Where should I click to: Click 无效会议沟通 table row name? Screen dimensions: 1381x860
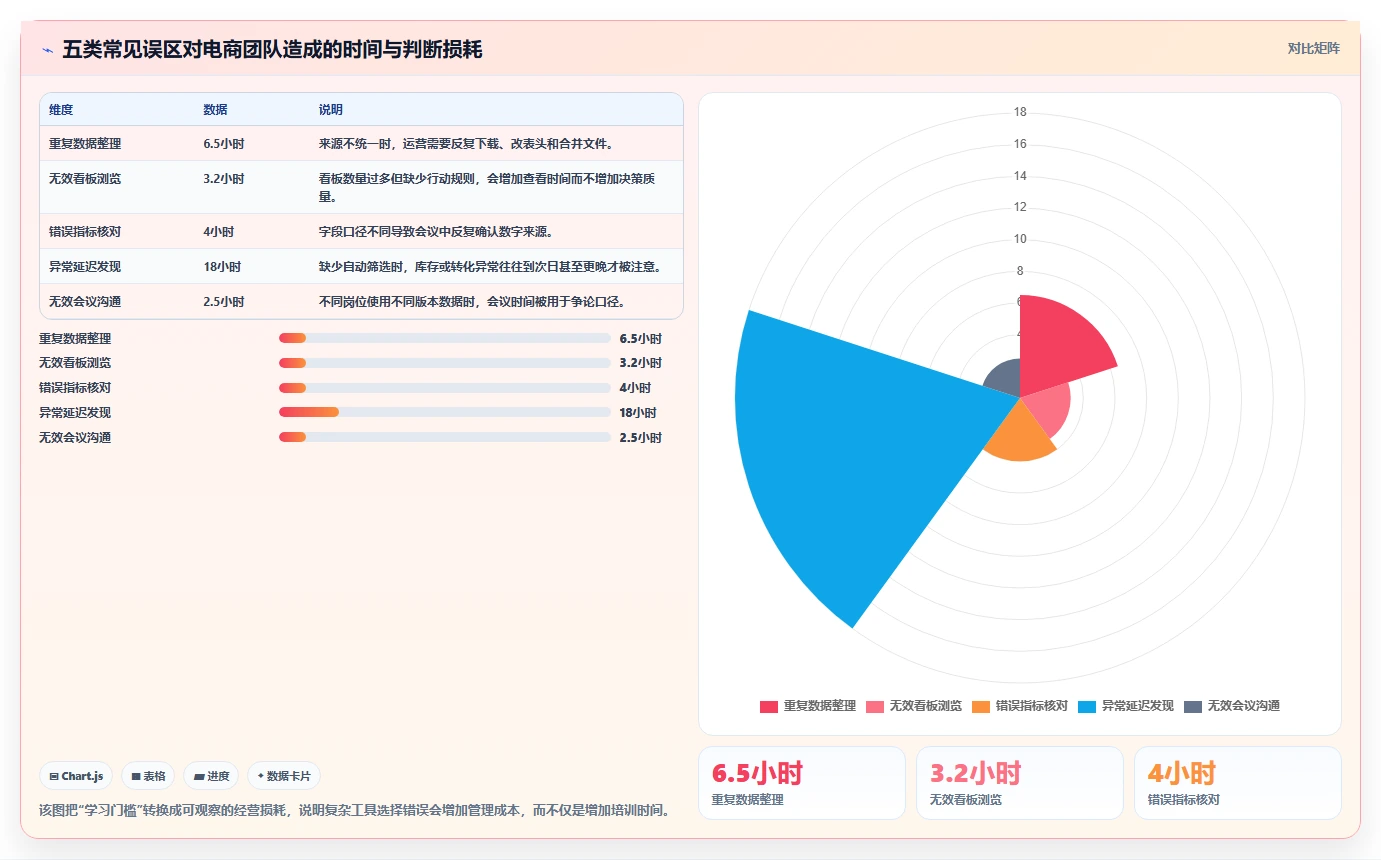point(85,302)
